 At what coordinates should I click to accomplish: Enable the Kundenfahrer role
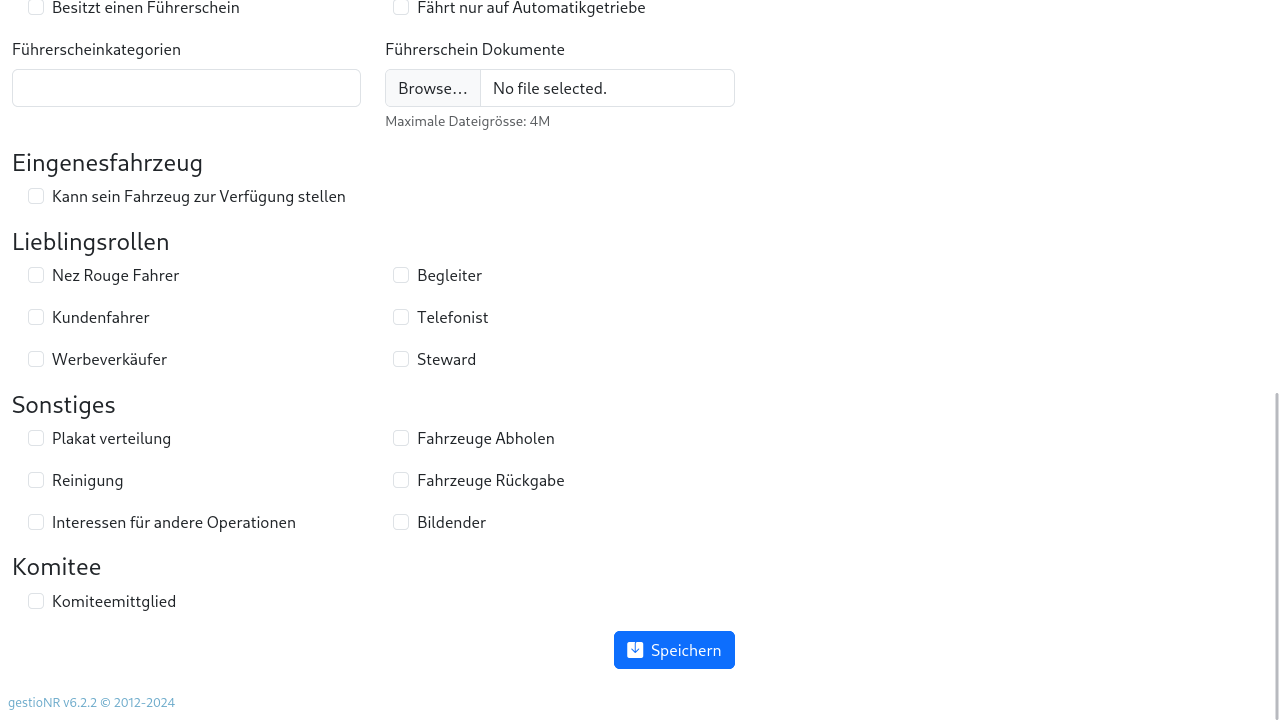(x=36, y=317)
